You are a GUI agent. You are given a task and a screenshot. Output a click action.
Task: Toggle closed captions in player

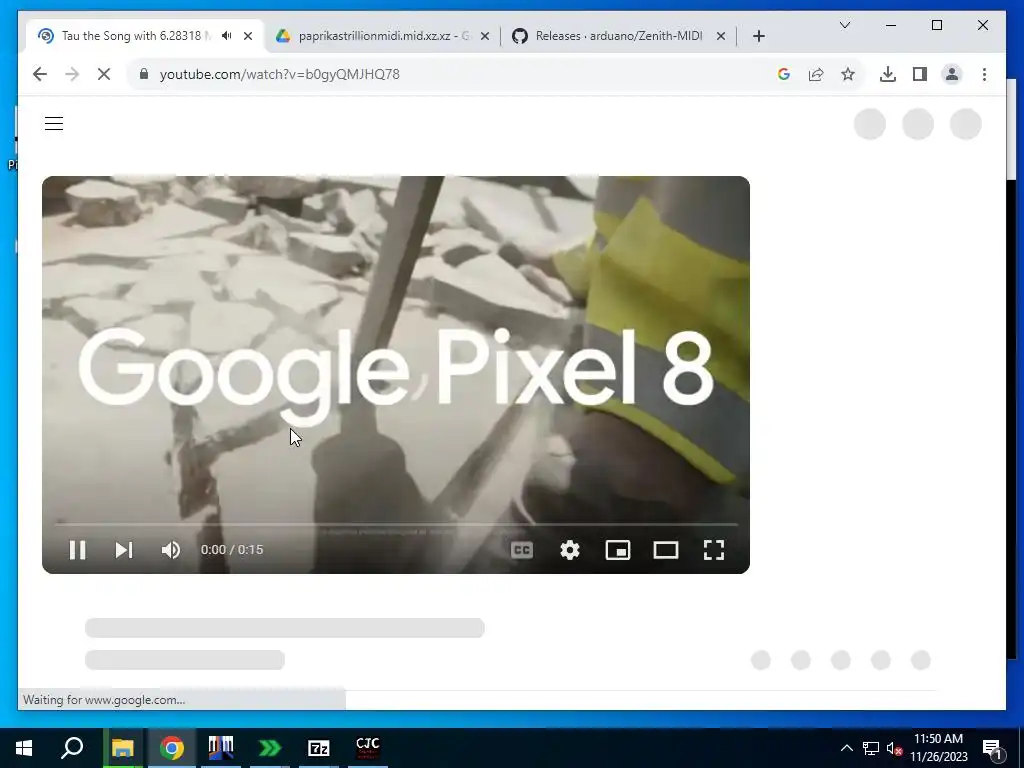pos(521,550)
